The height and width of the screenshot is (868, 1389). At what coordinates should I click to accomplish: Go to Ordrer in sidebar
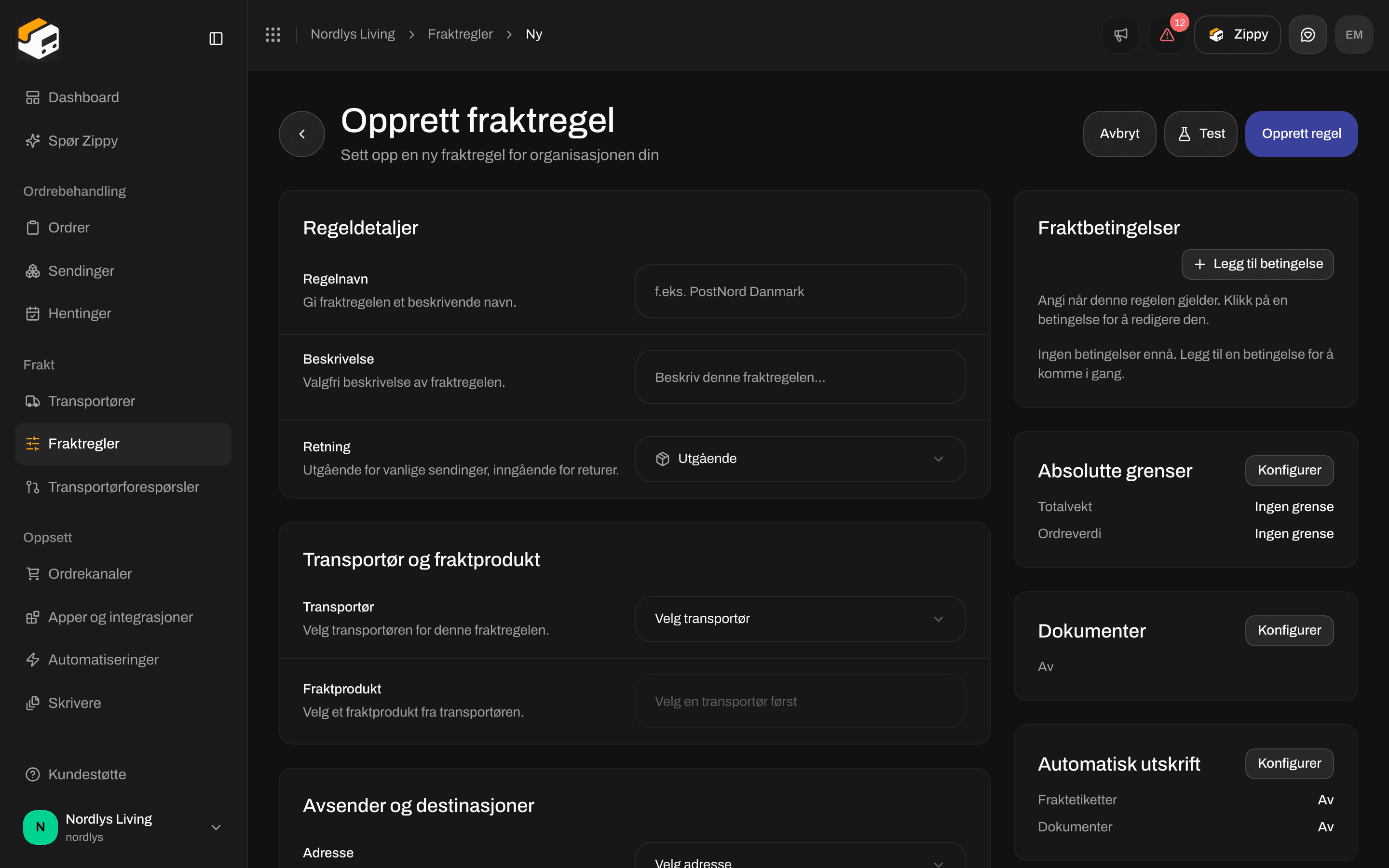click(123, 227)
